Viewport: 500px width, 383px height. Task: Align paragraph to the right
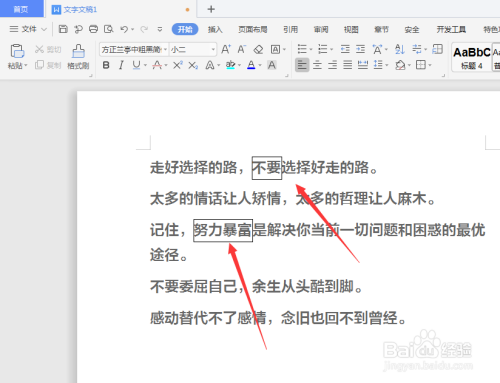pos(332,65)
